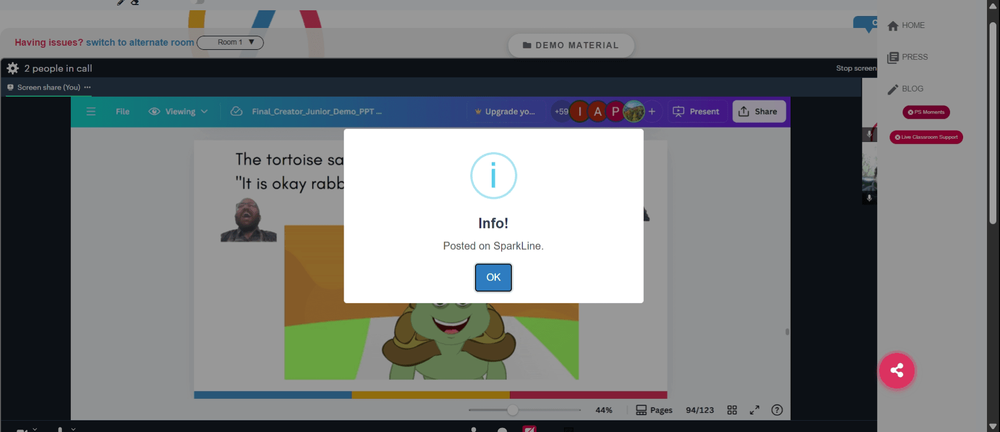The height and width of the screenshot is (432, 1000).
Task: Click the info circle icon in dialog
Action: coord(493,175)
